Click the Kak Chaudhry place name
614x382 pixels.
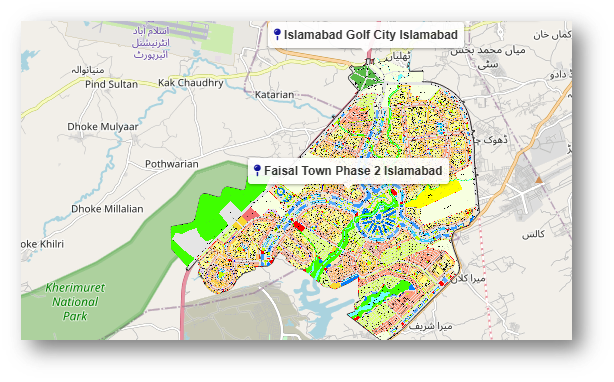tap(191, 83)
